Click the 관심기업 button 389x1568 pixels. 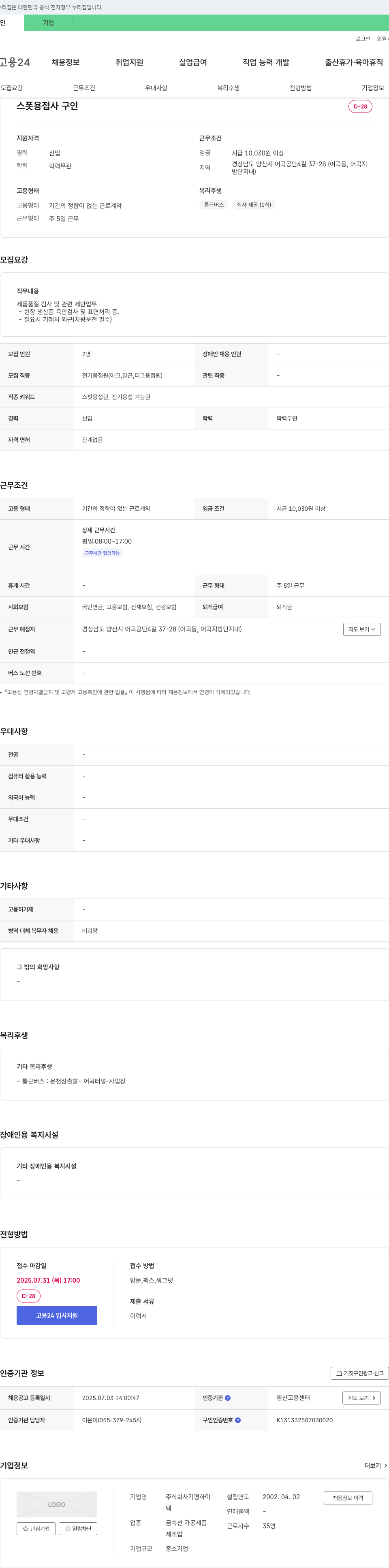[x=36, y=1528]
